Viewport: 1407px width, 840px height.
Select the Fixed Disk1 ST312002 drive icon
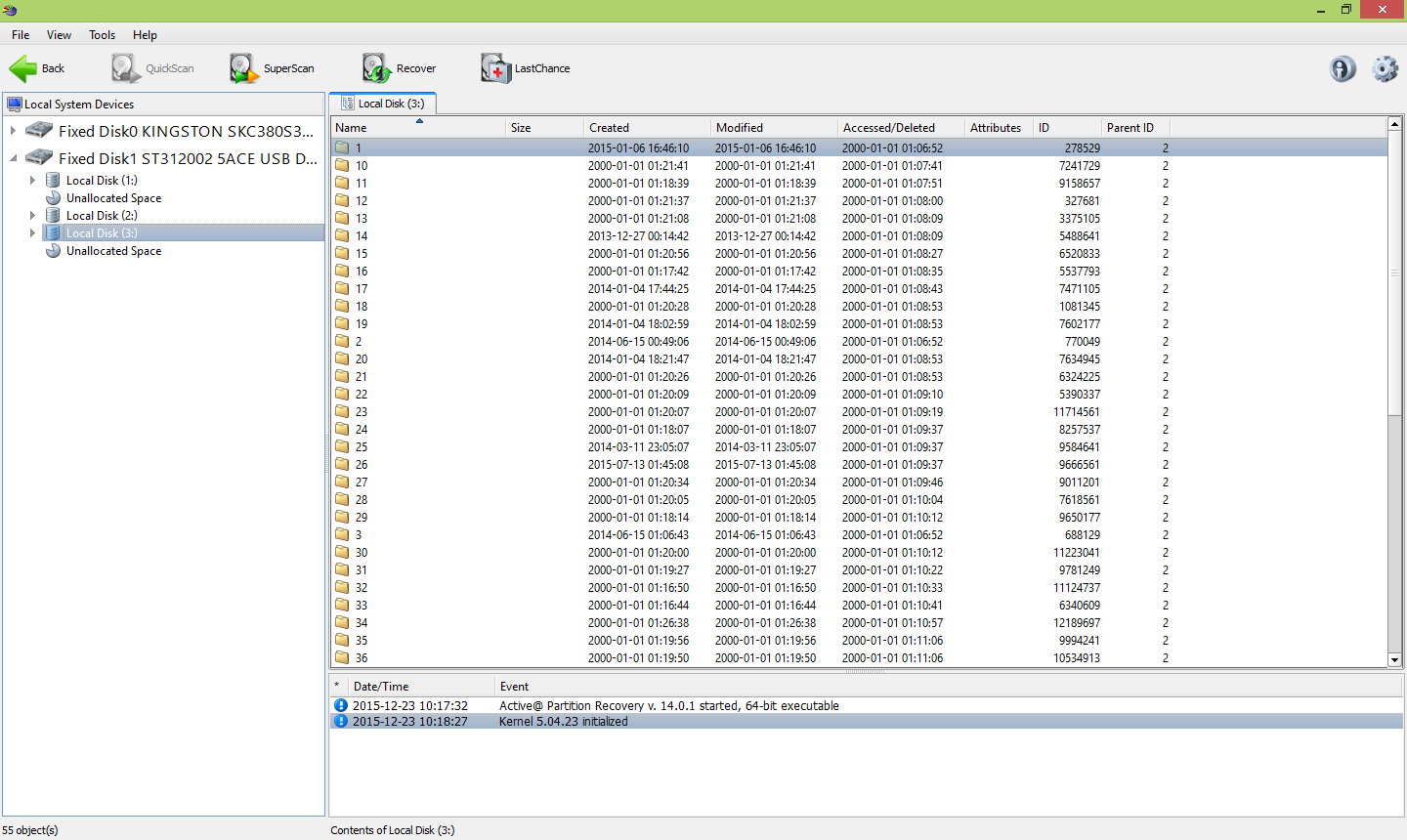click(39, 158)
